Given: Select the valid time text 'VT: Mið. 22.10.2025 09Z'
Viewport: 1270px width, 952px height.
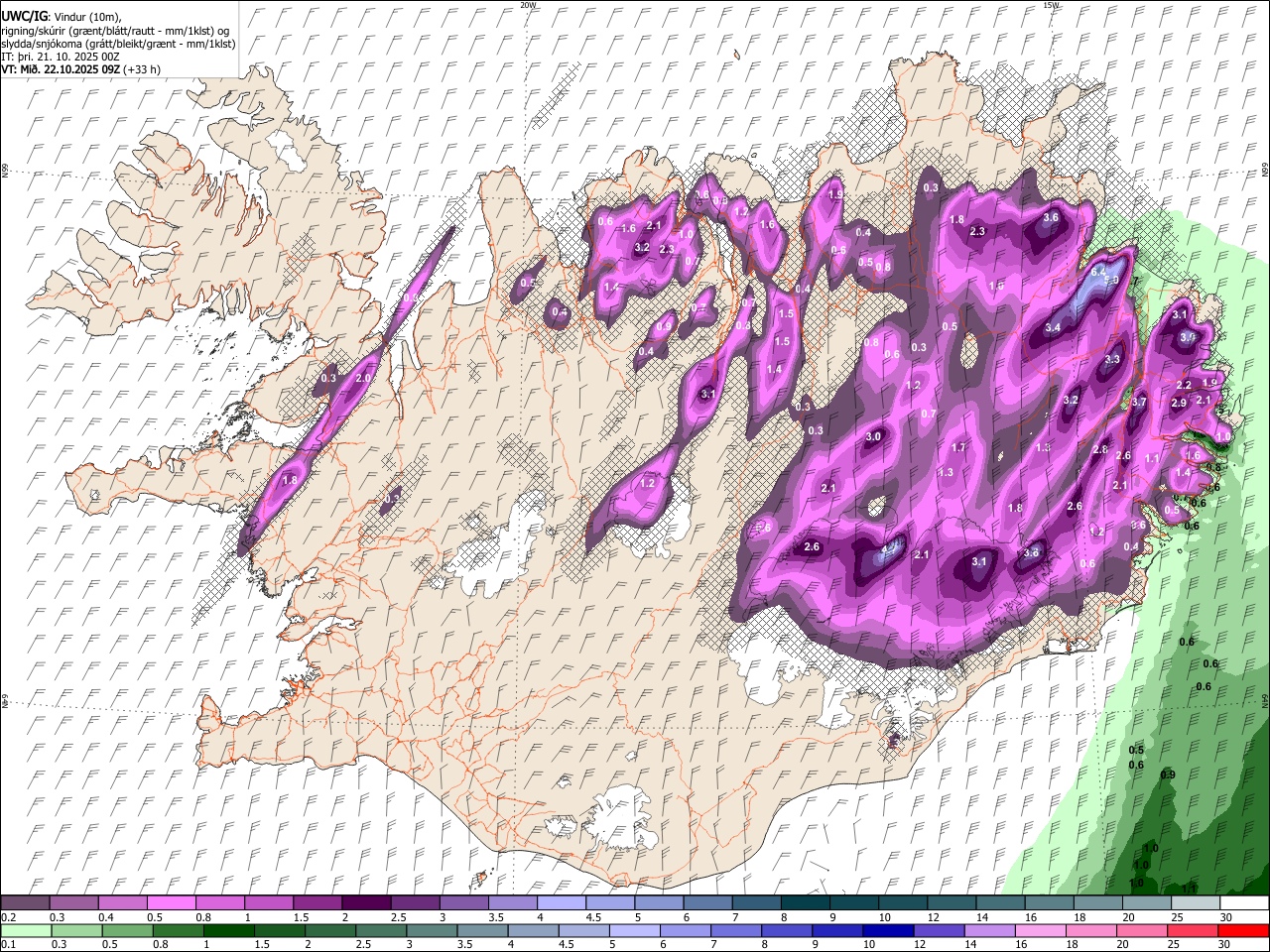Looking at the screenshot, I should coord(61,69).
